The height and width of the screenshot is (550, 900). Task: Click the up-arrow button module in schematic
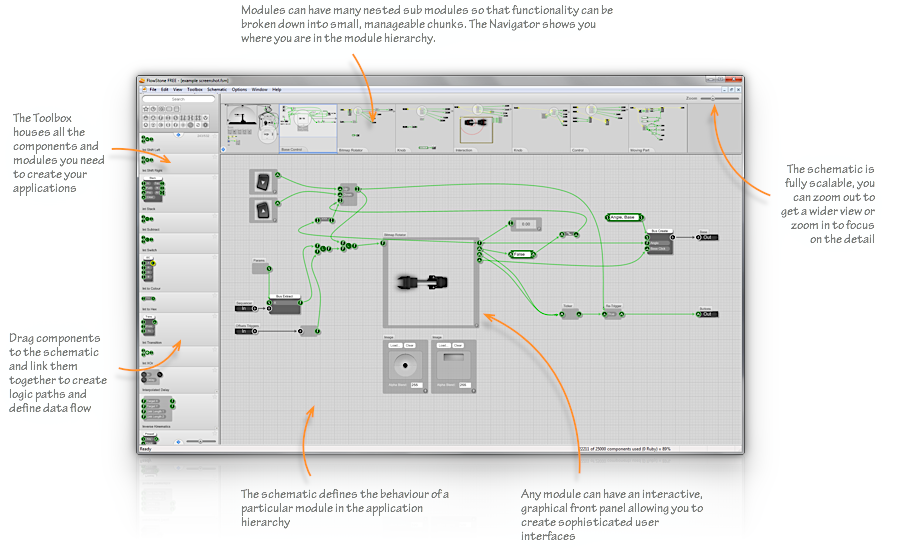pyautogui.click(x=263, y=210)
